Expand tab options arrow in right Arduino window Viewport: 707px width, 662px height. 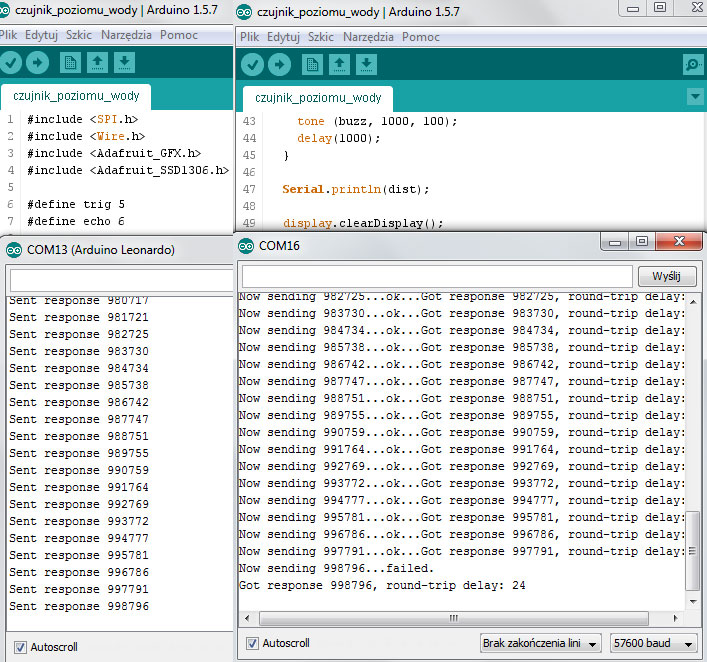point(695,97)
